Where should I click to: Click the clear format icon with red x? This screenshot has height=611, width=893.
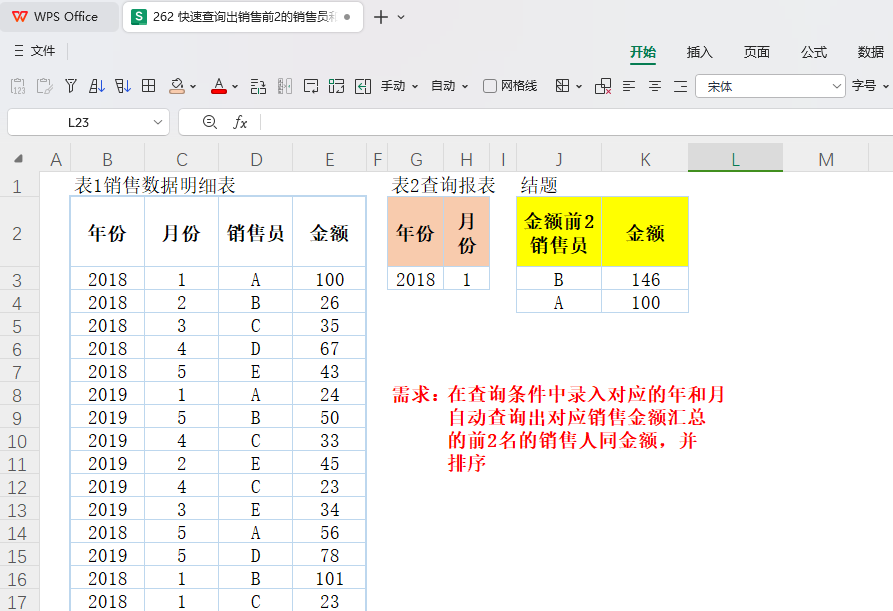coord(603,86)
